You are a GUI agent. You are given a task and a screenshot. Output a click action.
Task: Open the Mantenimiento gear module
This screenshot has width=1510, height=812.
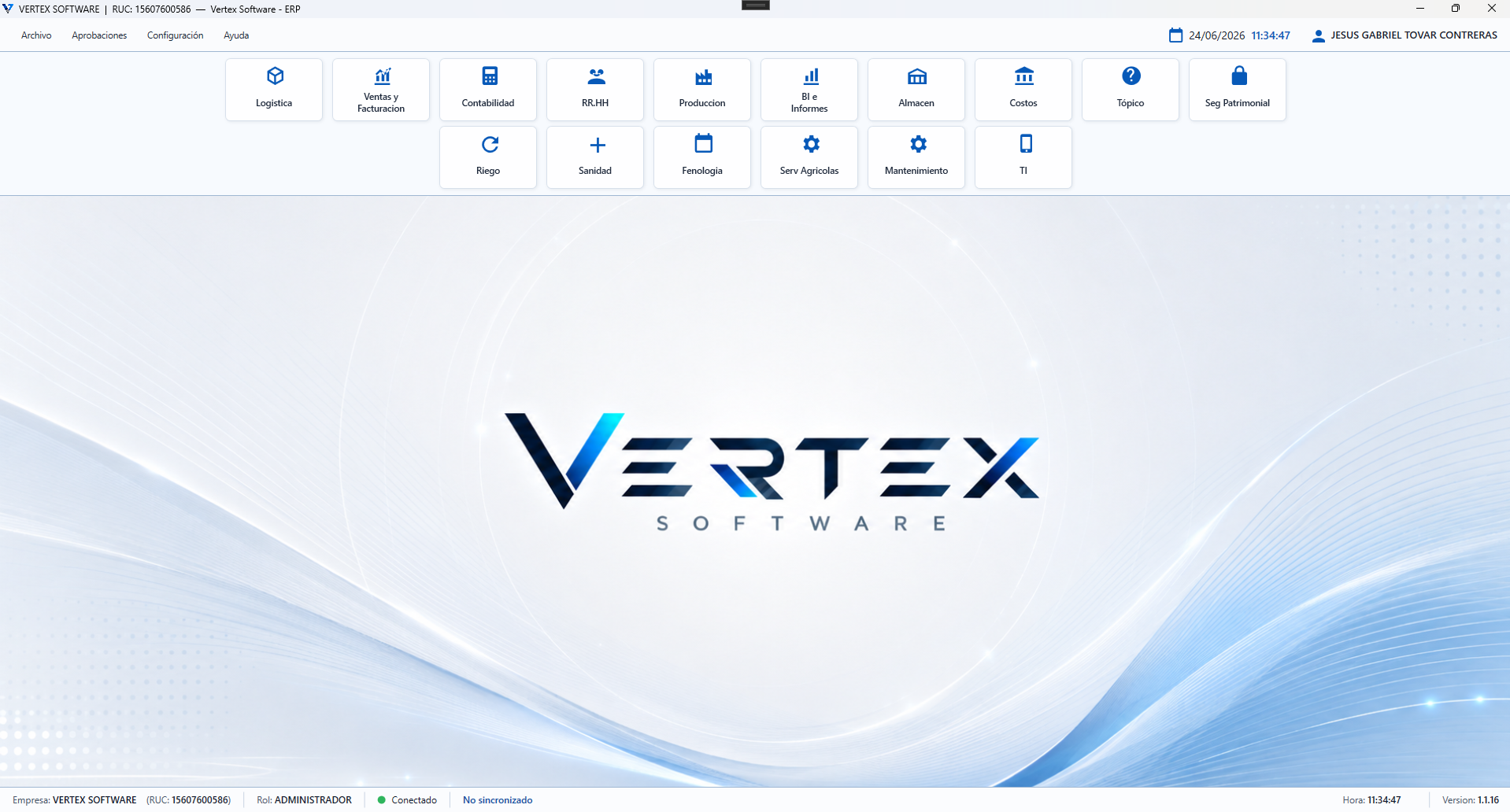(916, 157)
